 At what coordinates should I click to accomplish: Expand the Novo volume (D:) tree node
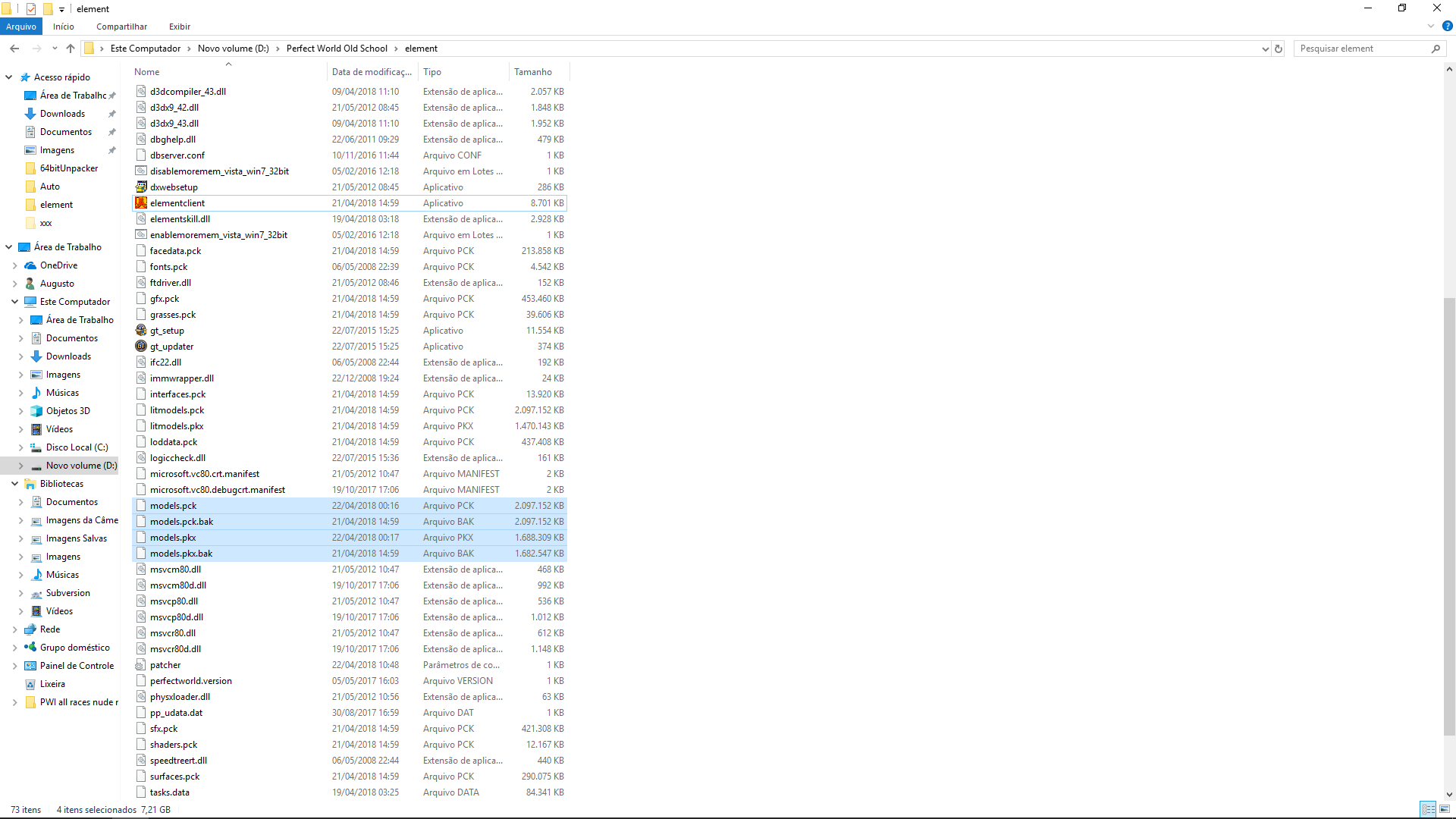[21, 466]
